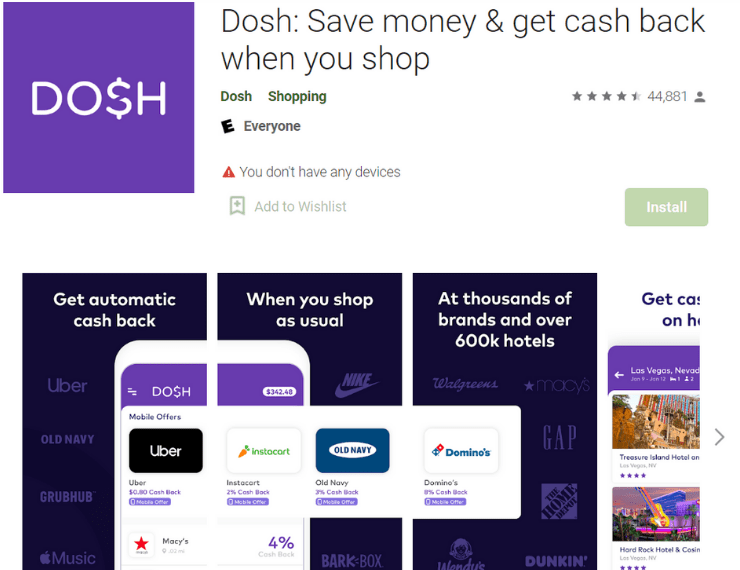740x570 pixels.
Task: Click the Everyone rating E icon
Action: 227,126
